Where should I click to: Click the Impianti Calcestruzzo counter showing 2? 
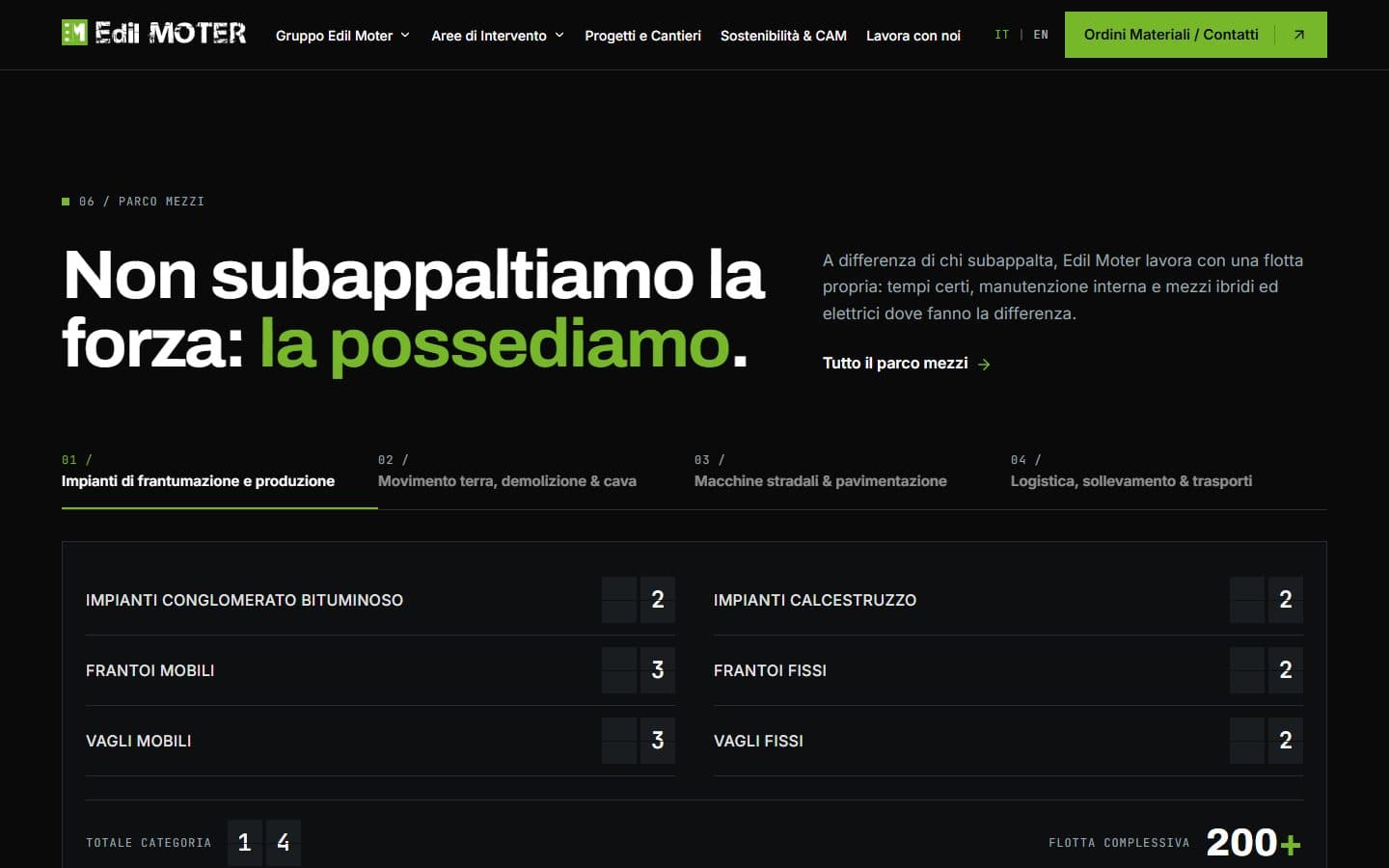pos(1266,600)
